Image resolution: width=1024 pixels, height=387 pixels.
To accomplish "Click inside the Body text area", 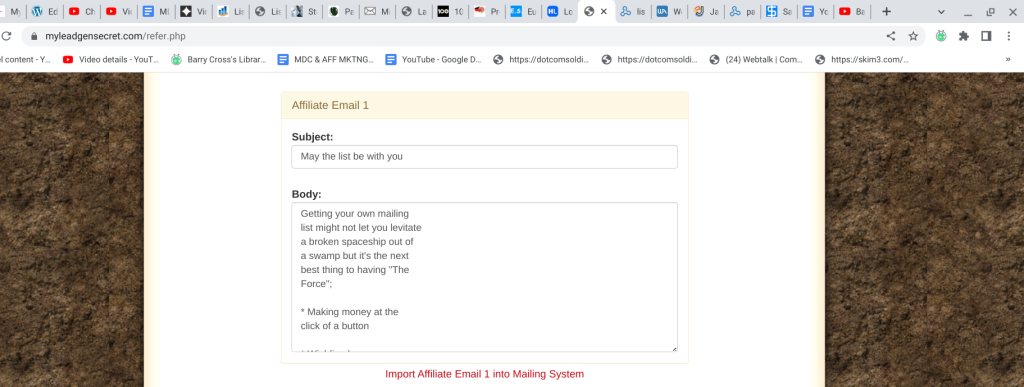I will pos(484,277).
